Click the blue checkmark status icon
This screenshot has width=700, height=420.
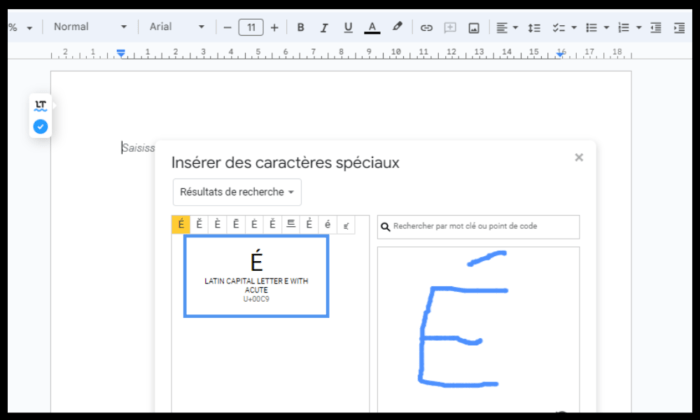[41, 127]
